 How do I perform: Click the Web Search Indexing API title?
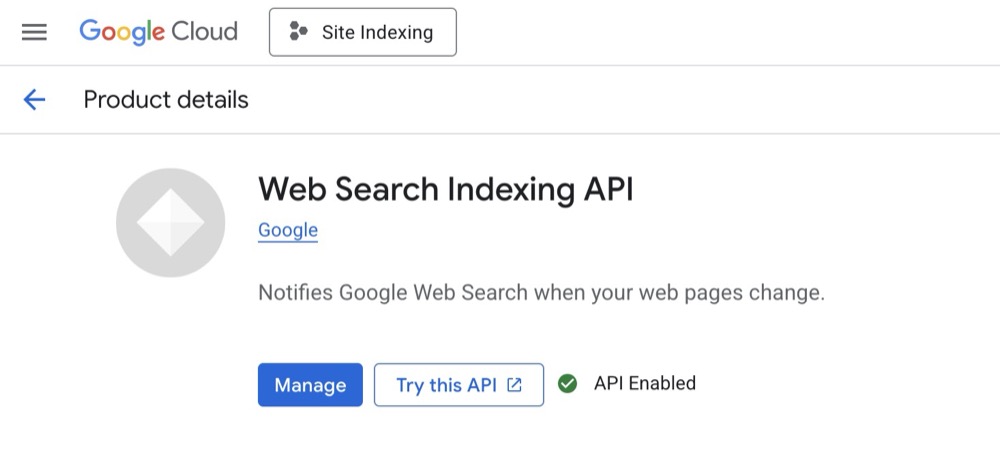pos(446,189)
